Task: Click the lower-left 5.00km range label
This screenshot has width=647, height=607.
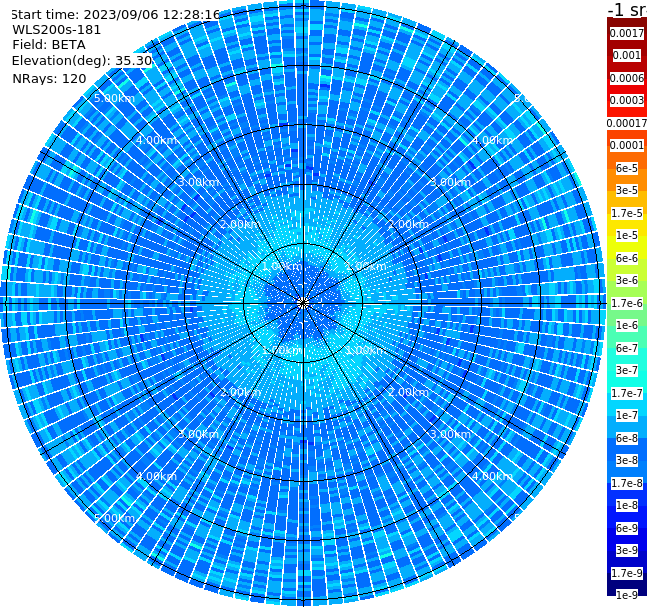Action: 114,518
